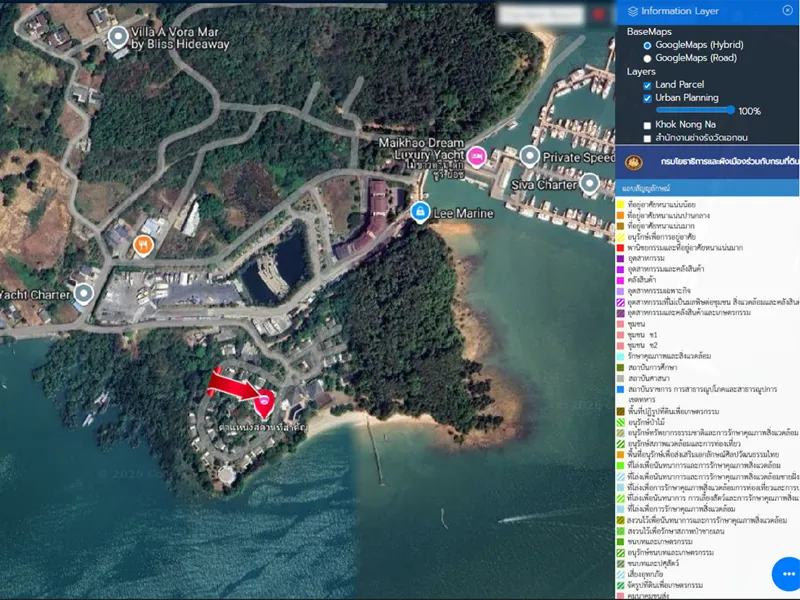Switch basemap to GoogleMaps (Road)

click(647, 58)
